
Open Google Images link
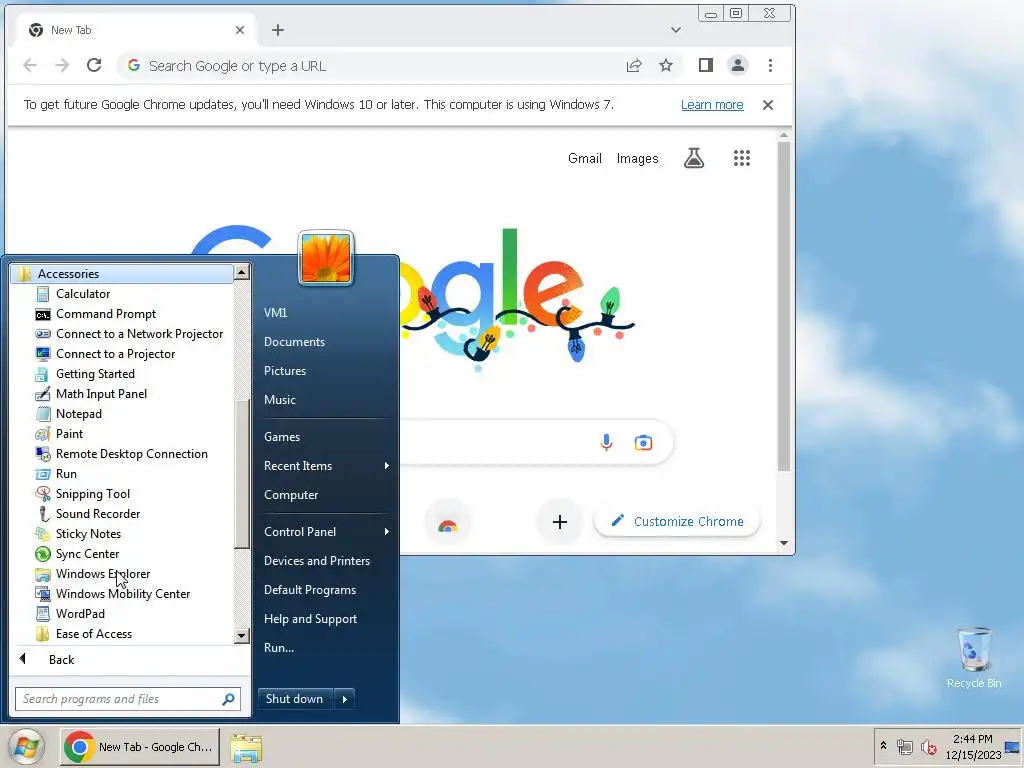(x=637, y=159)
